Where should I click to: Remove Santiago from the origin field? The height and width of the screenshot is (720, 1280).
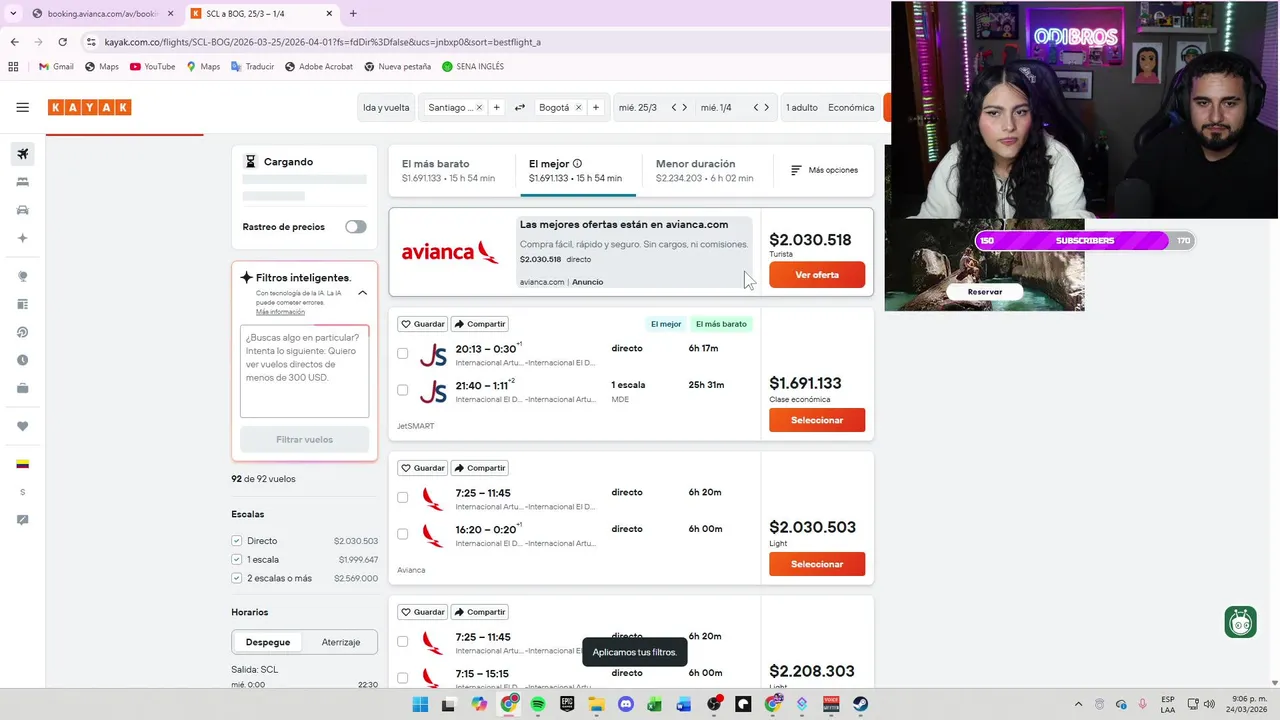click(479, 107)
